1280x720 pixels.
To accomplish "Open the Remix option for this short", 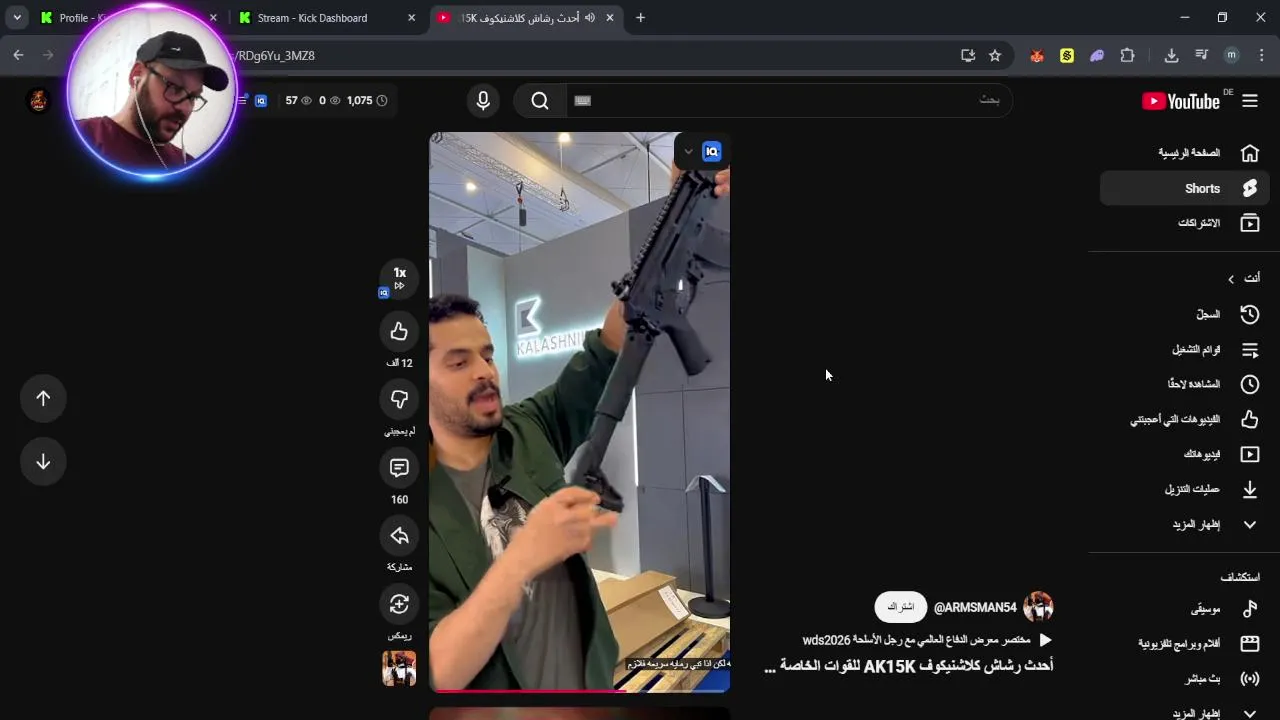I will pyautogui.click(x=399, y=603).
